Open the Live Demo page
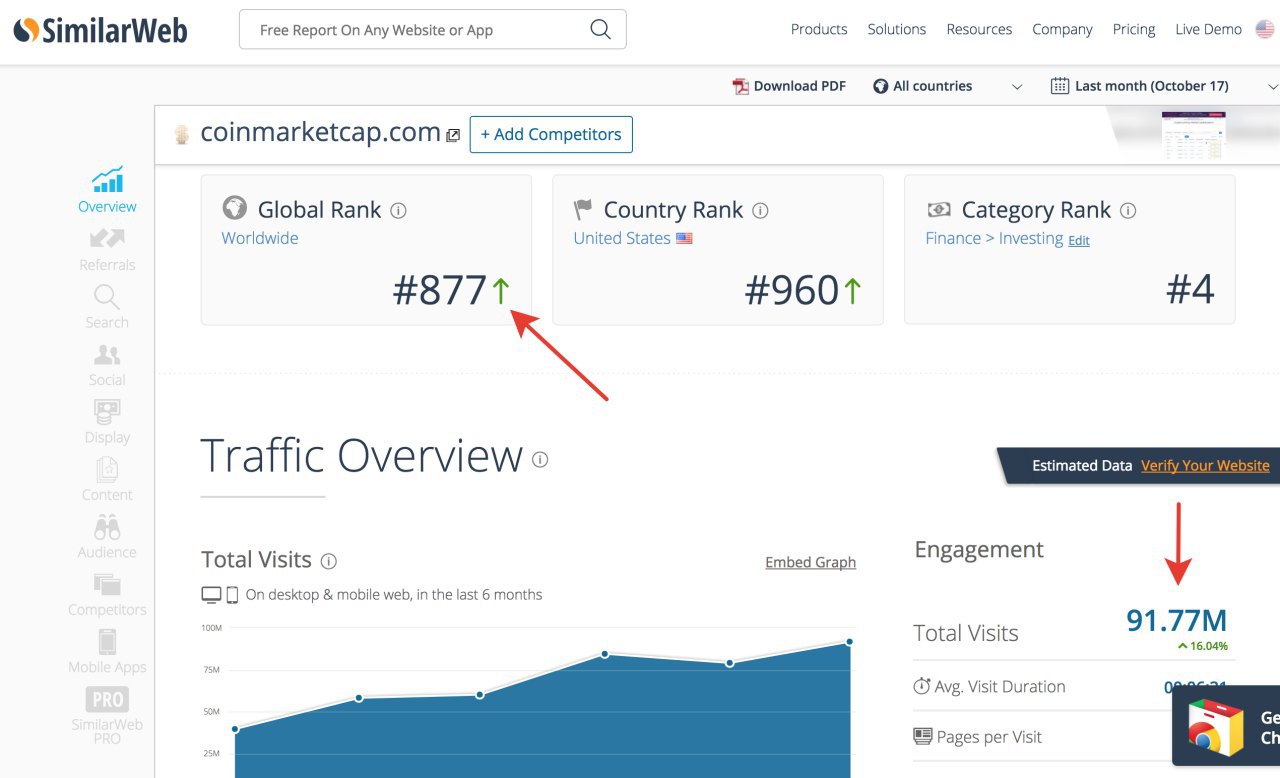 click(x=1208, y=29)
